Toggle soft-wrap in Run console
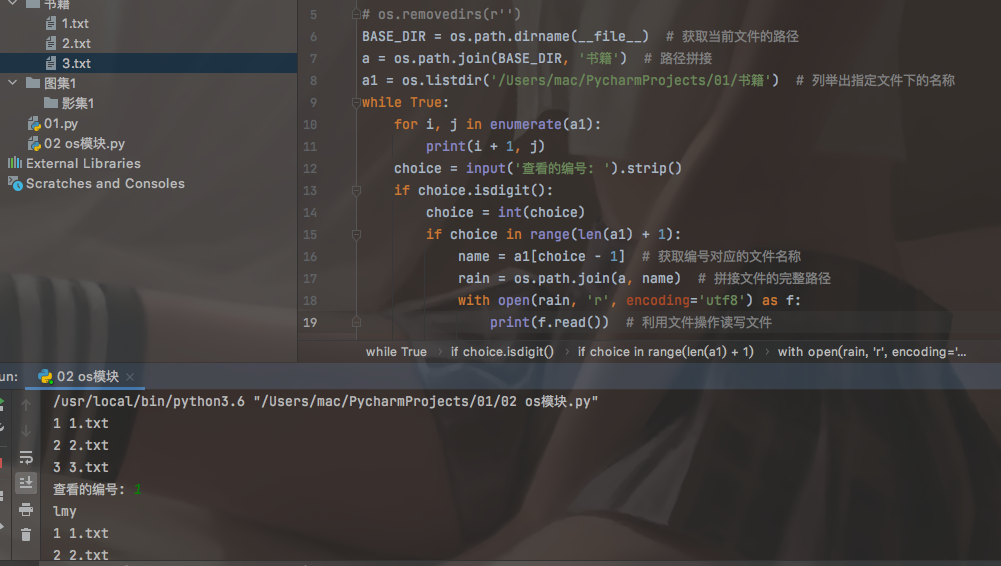The height and width of the screenshot is (566, 1001). 26,457
